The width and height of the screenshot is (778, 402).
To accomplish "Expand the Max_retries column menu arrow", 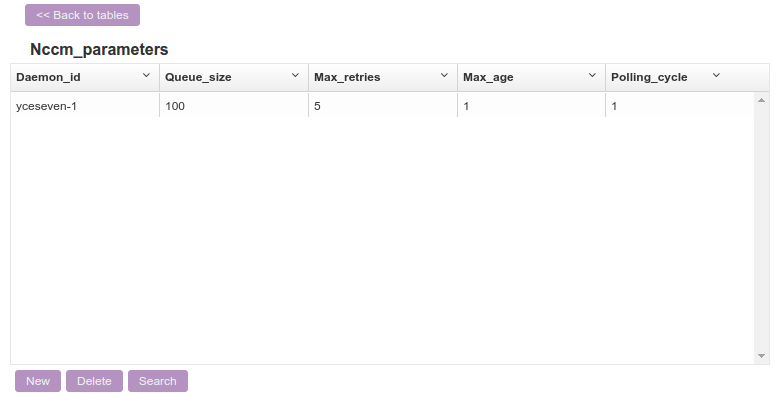I will point(444,76).
